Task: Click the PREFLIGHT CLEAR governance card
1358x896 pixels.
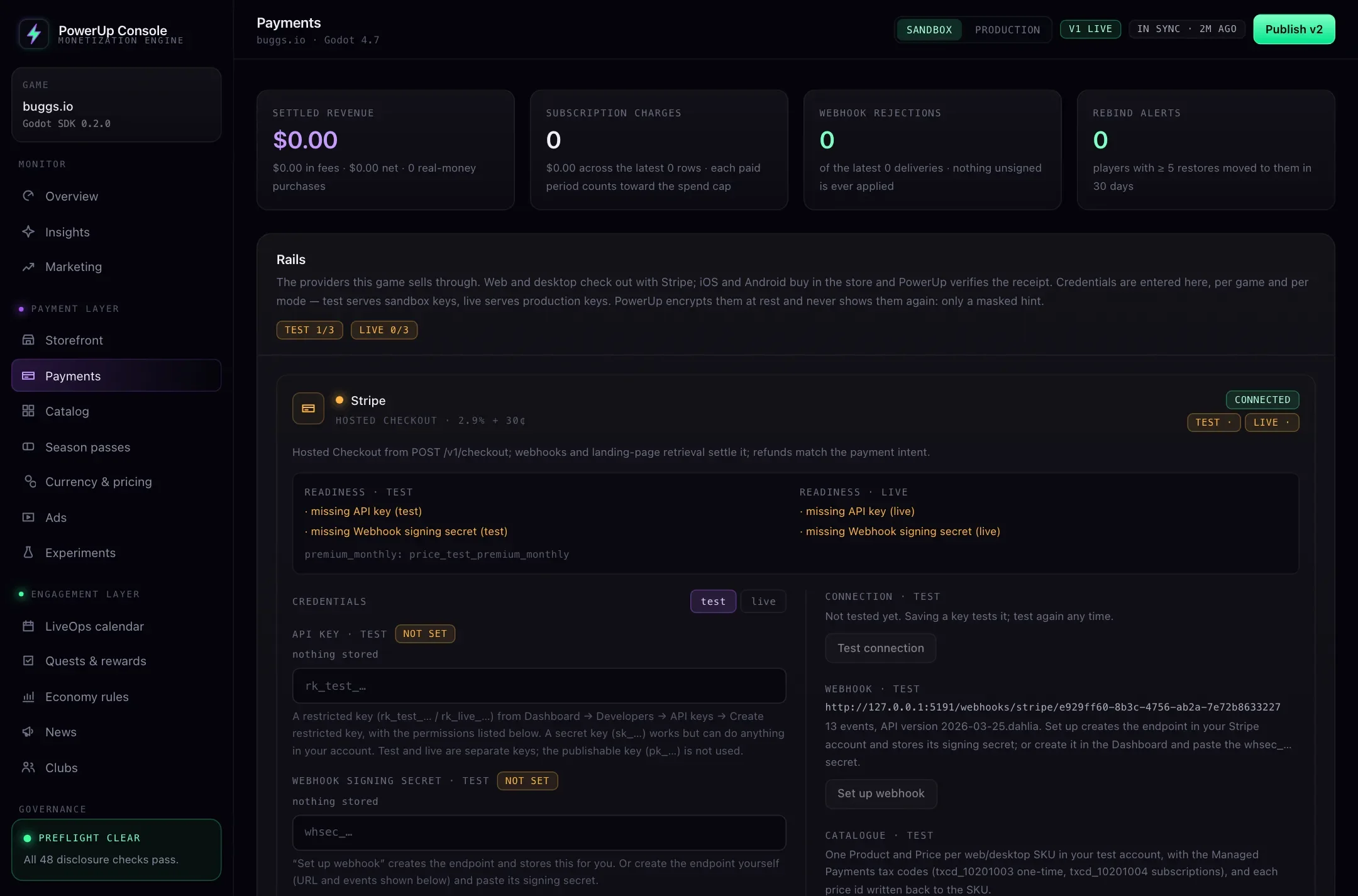Action: [116, 849]
